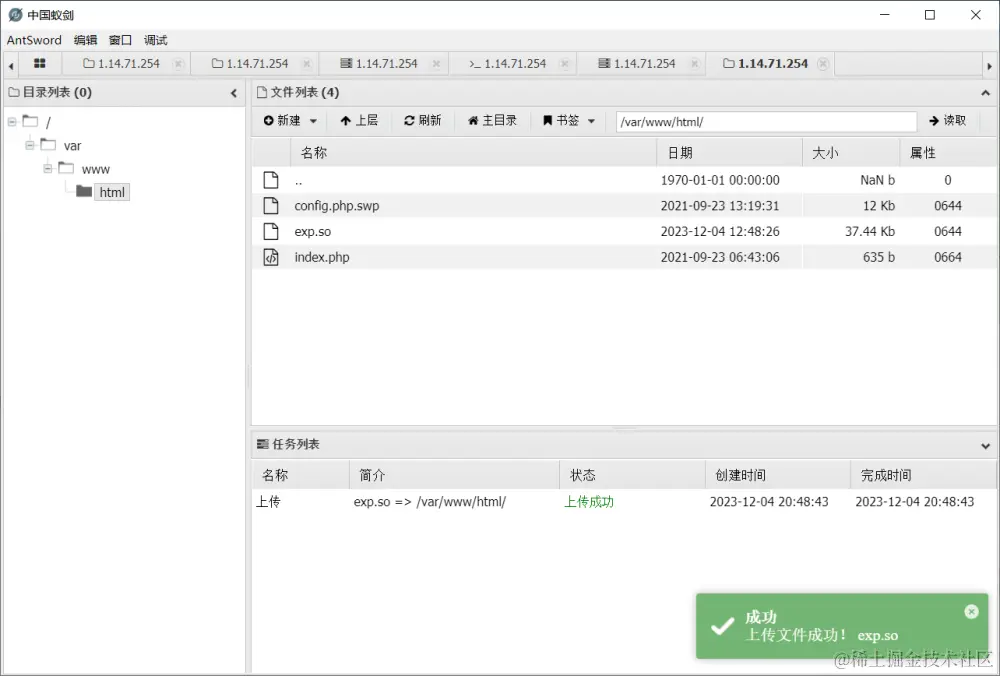Open the 书签 dropdown arrow
Image resolution: width=1000 pixels, height=676 pixels.
[591, 121]
